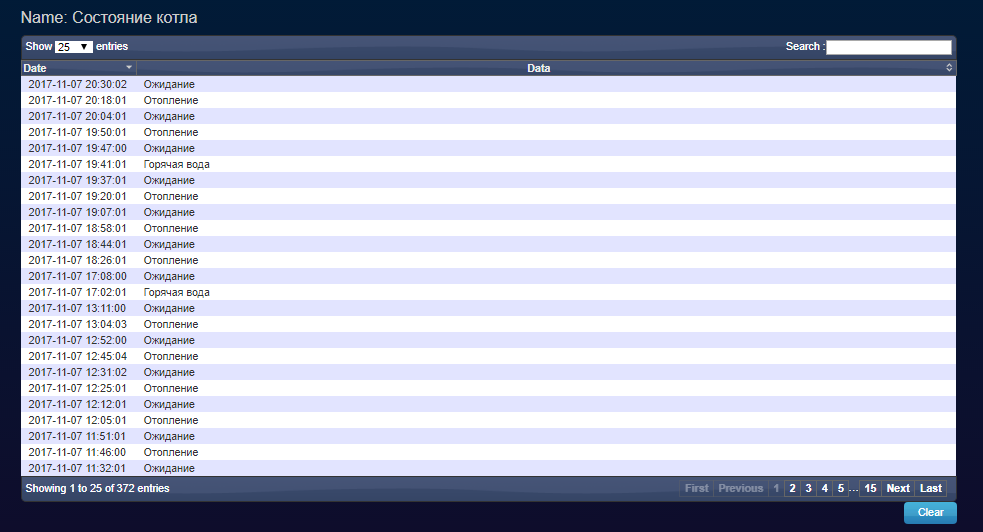Viewport: 983px width, 532px height.
Task: Click the disabled First pagination button
Action: [697, 488]
